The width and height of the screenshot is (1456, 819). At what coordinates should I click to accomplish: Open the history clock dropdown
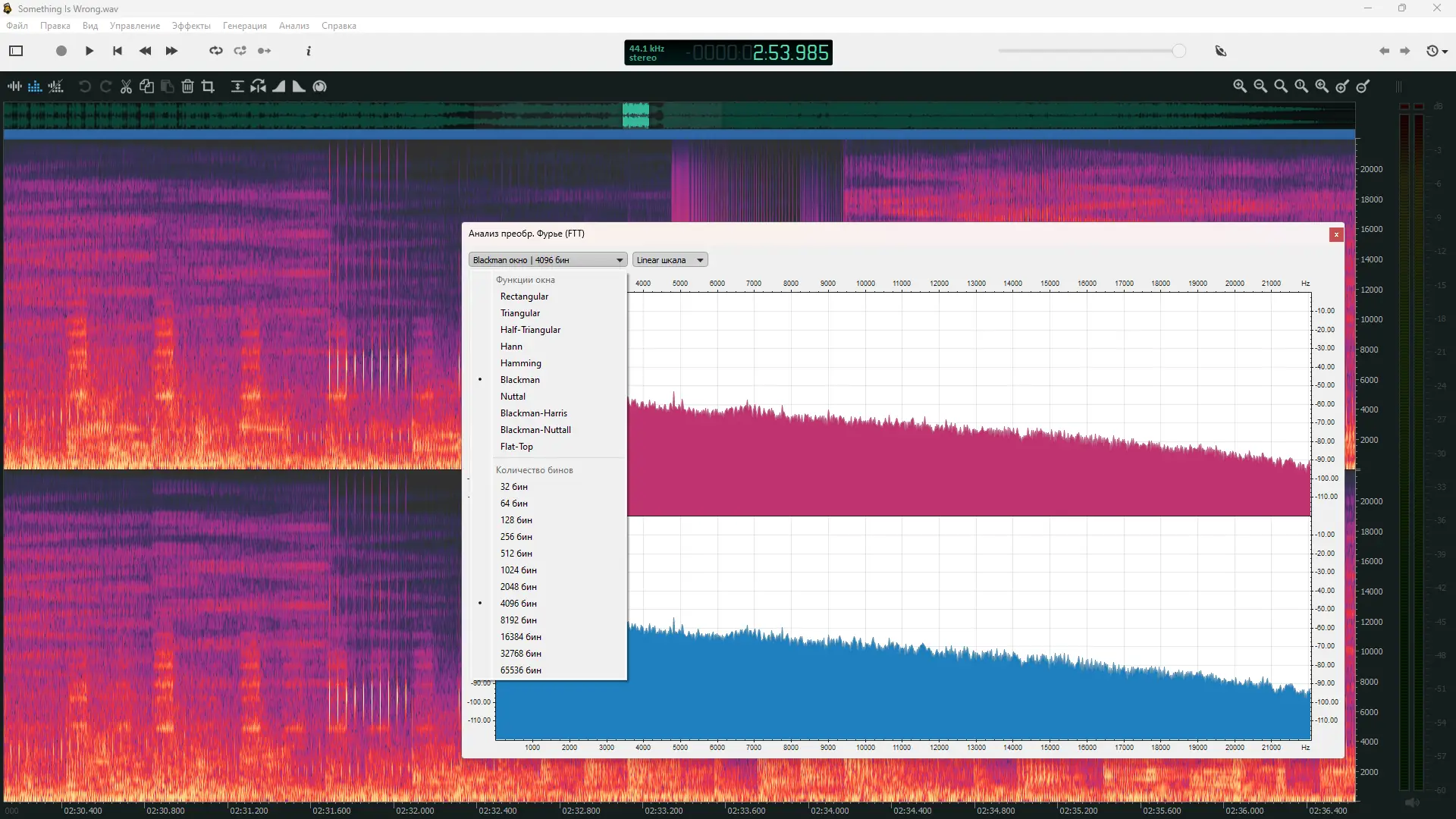pos(1436,51)
